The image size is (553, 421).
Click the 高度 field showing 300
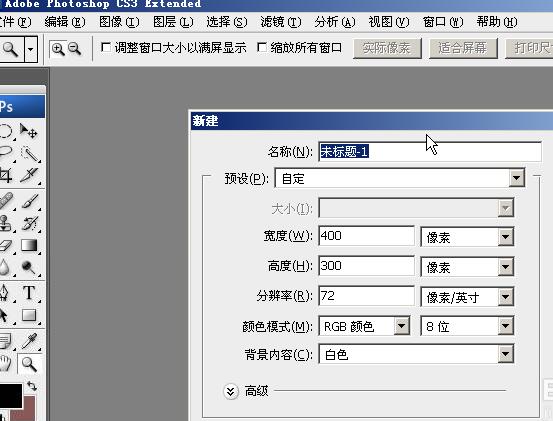point(366,266)
